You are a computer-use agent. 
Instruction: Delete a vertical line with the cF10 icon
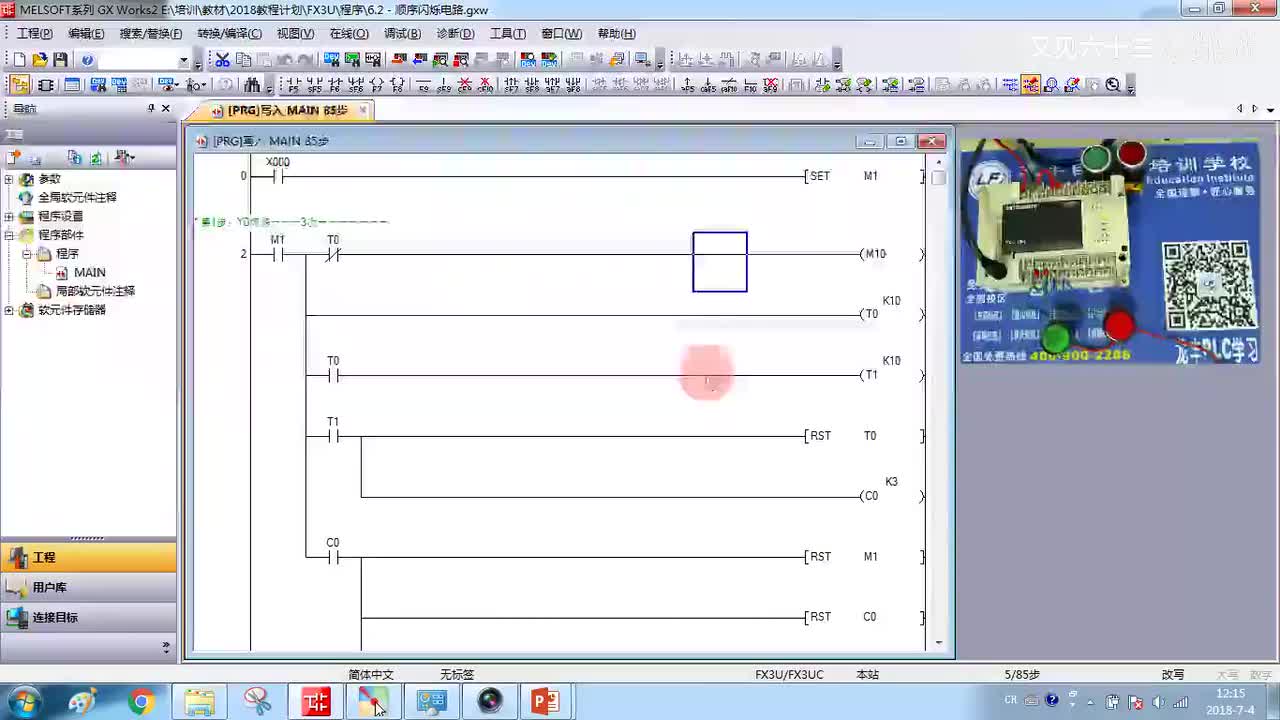[x=486, y=85]
